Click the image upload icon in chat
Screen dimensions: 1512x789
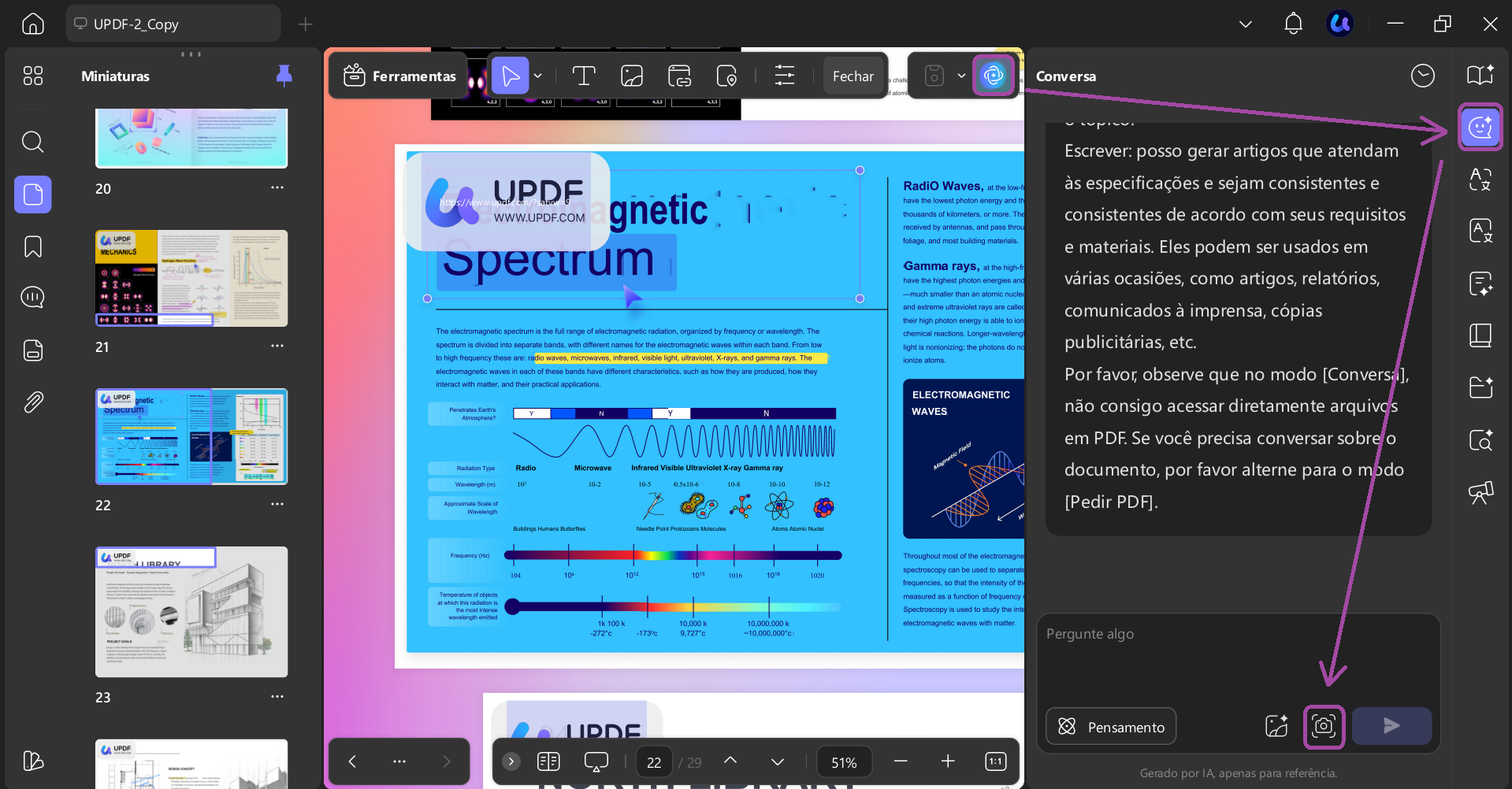[1276, 726]
